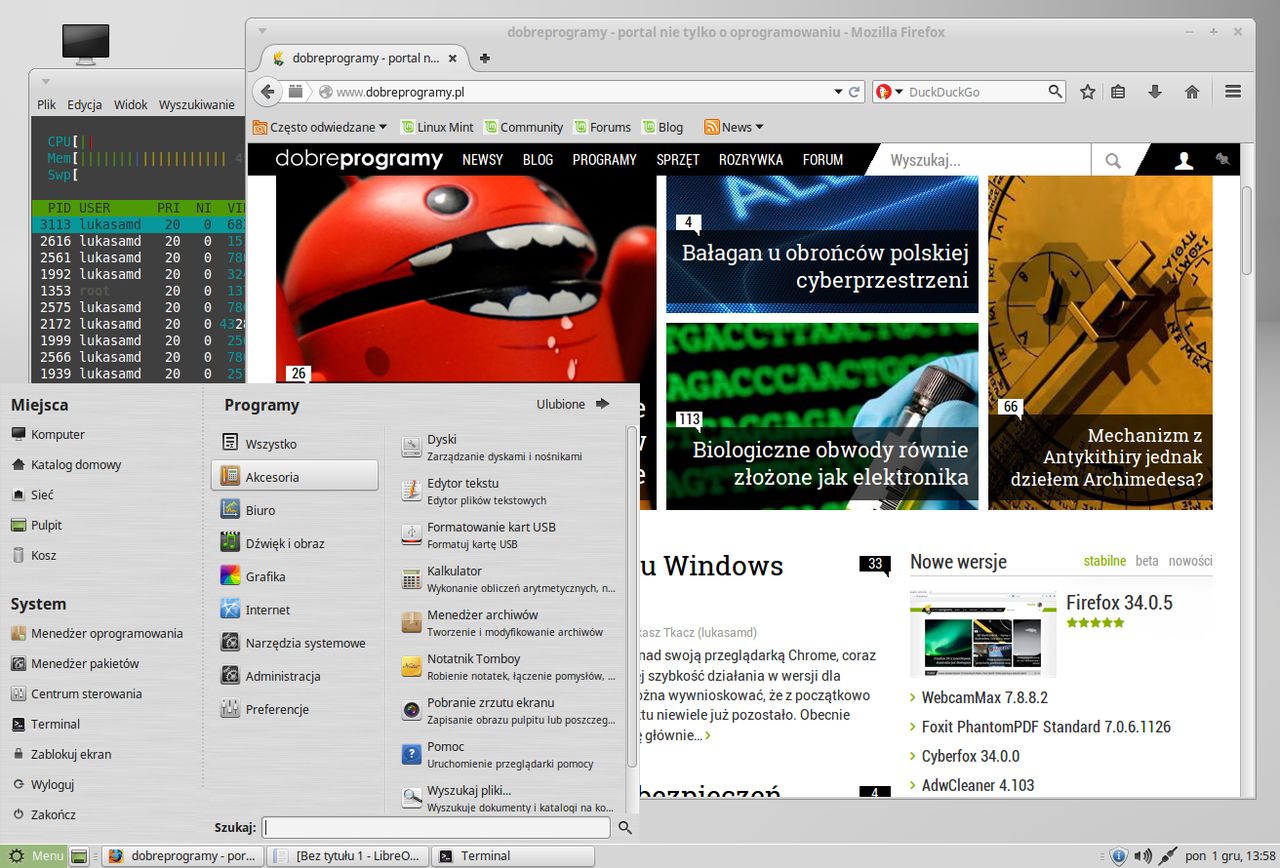Select the dobreprogramy browser tab
The height and width of the screenshot is (868, 1280).
pos(366,58)
